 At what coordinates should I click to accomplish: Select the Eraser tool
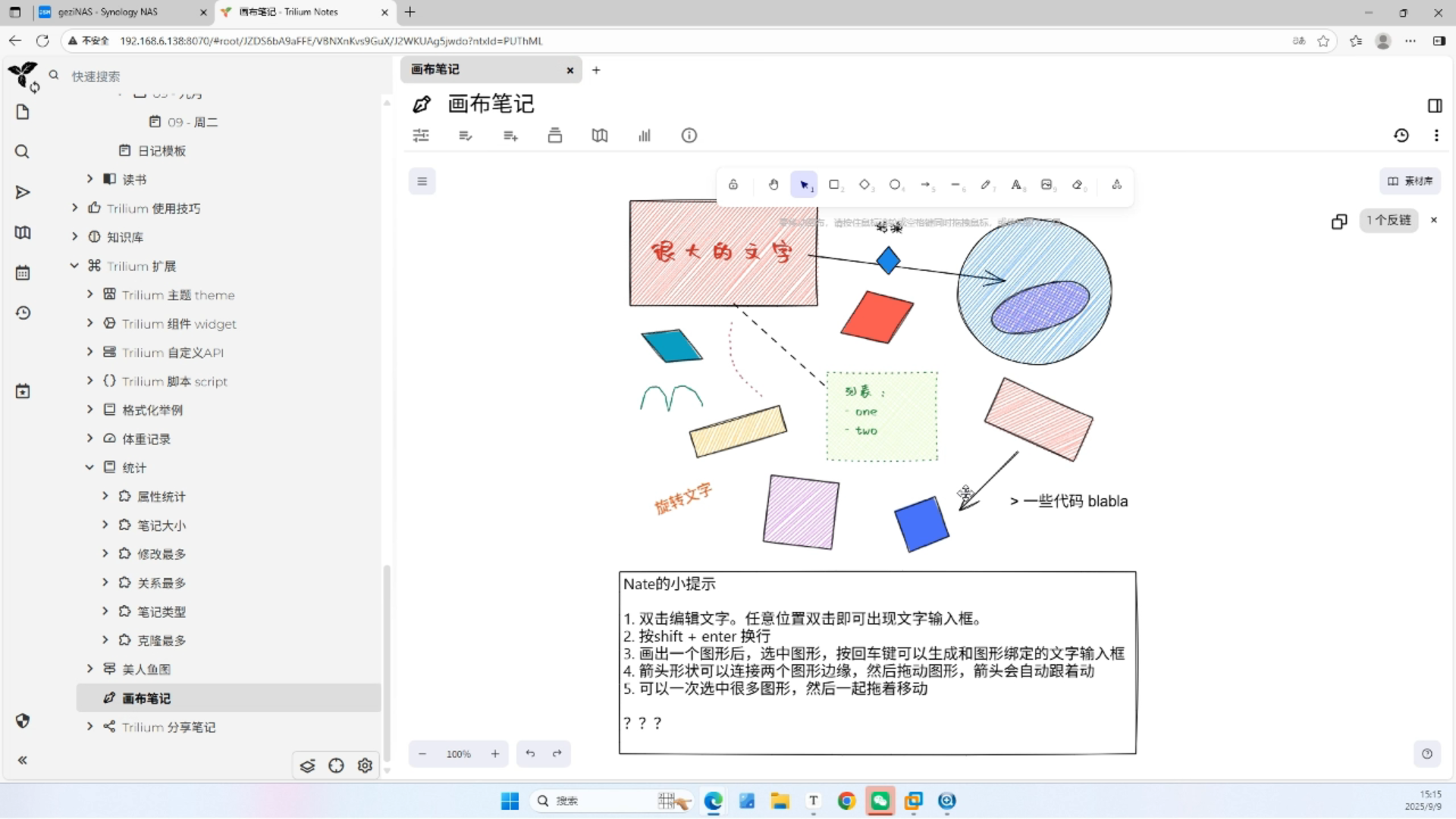tap(1077, 184)
